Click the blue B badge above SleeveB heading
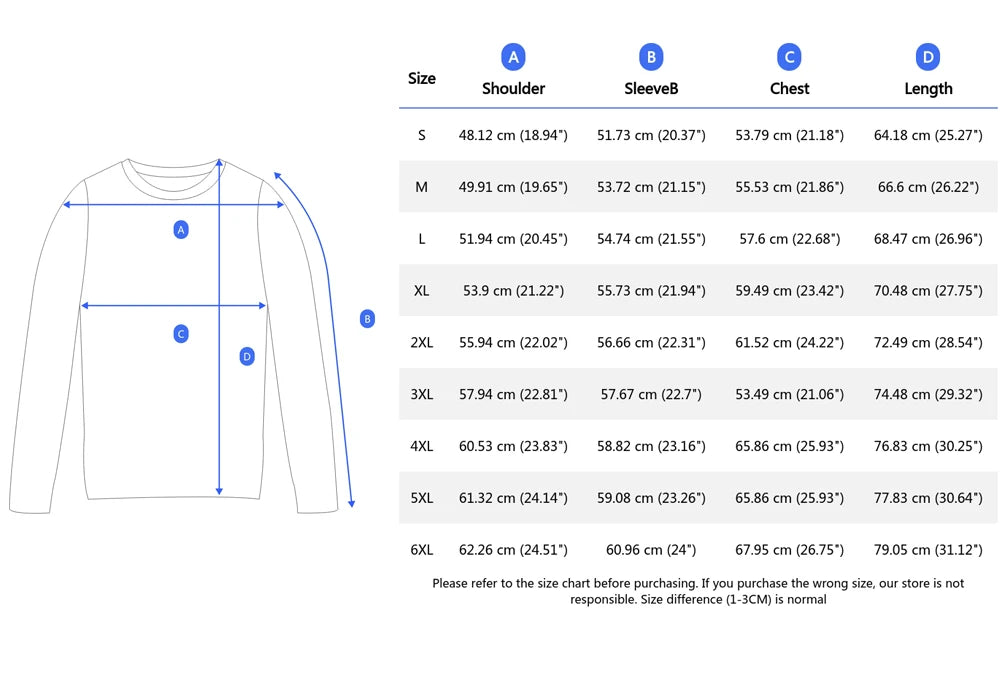1000x700 pixels. (x=651, y=57)
